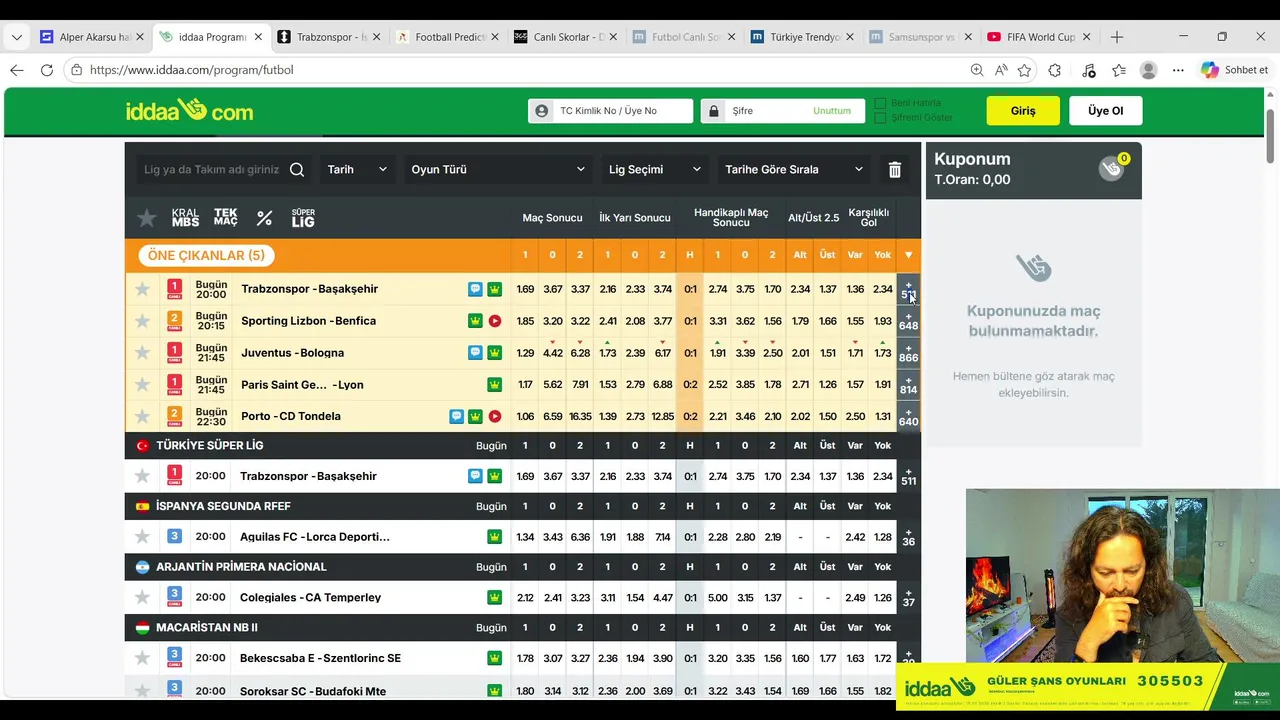Favorite the Juventus - Bologna match star
This screenshot has width=1280, height=720.
142,353
